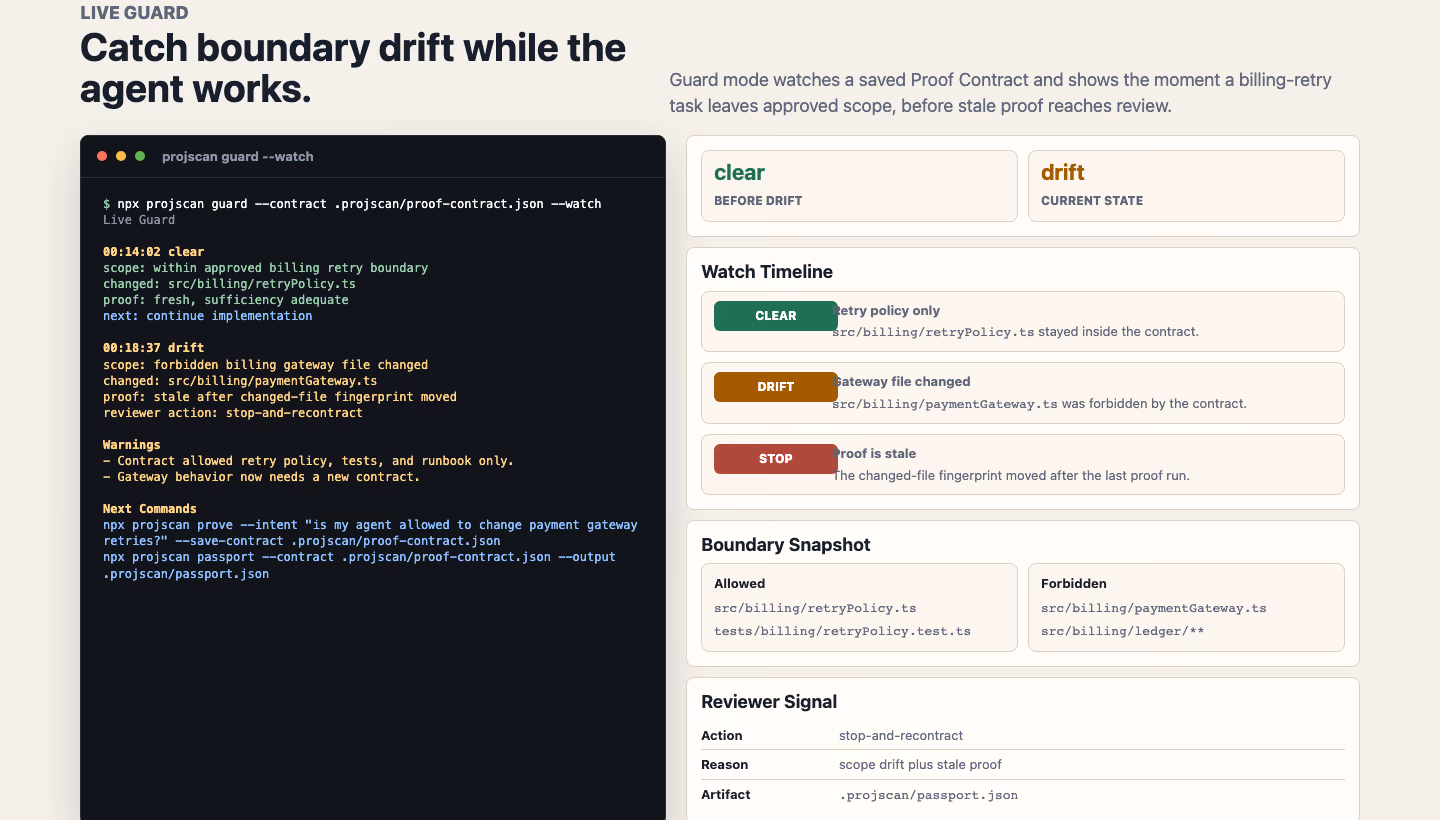
Task: Click the 'LIVE GUARD' section label
Action: coord(134,13)
